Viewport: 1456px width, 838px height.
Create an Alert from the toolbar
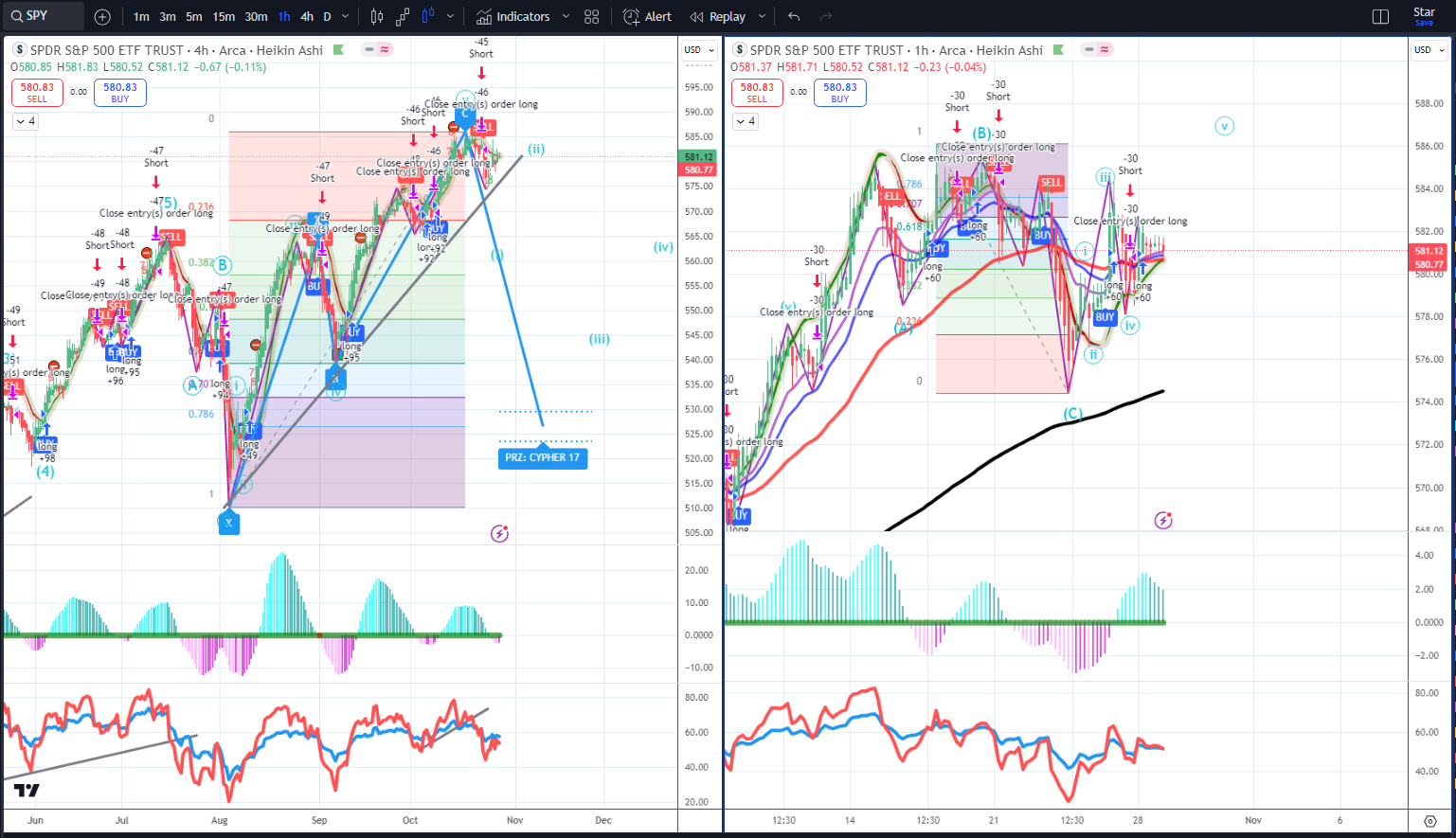pyautogui.click(x=648, y=16)
